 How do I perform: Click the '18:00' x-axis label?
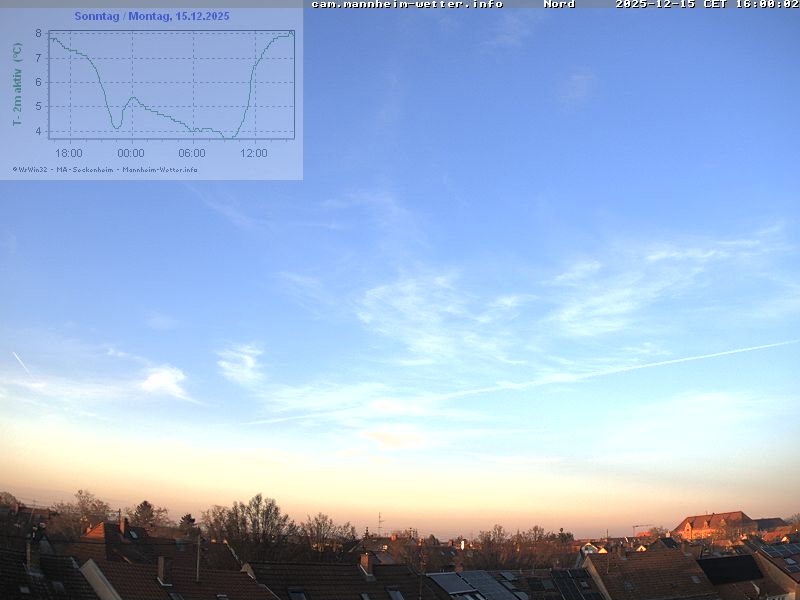point(69,153)
